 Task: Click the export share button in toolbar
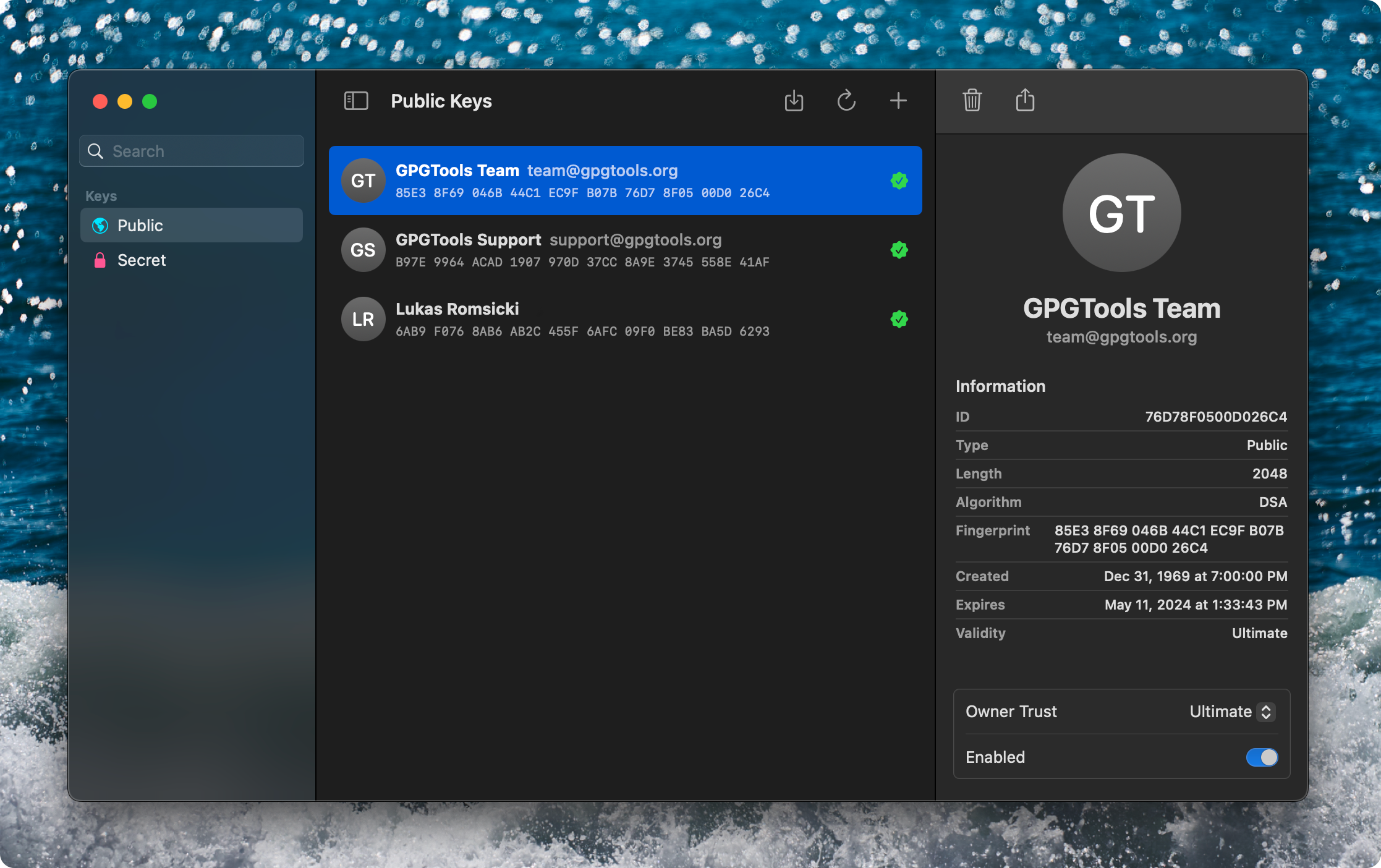pos(1024,99)
